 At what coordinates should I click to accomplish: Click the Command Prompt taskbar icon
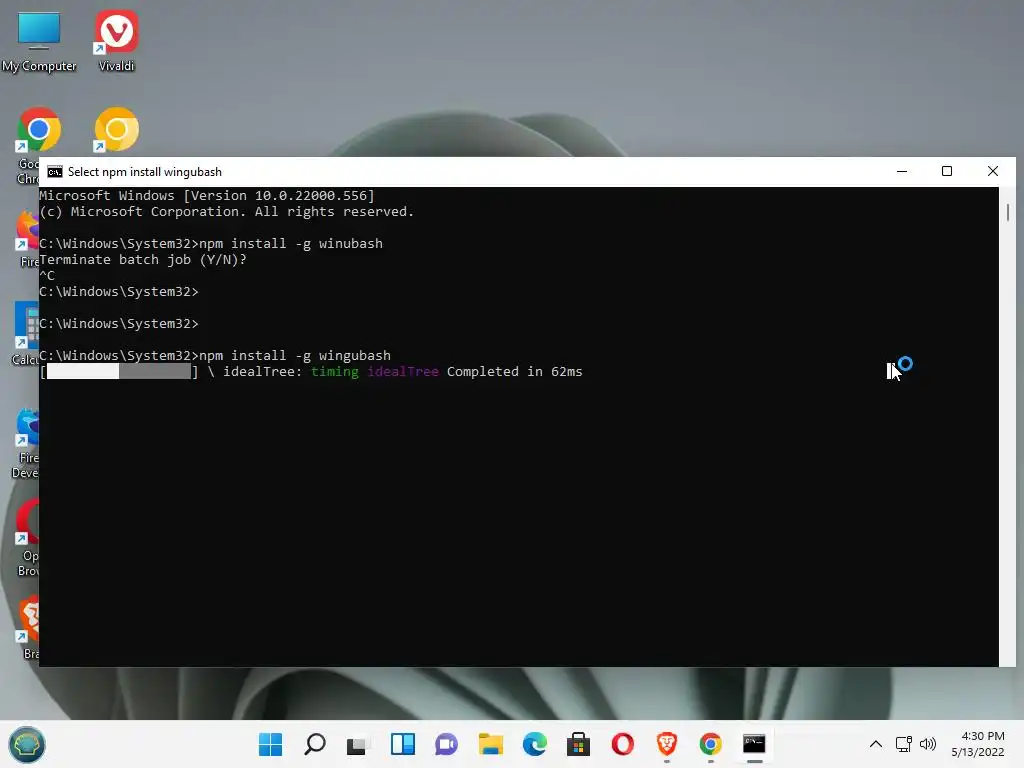[x=754, y=744]
